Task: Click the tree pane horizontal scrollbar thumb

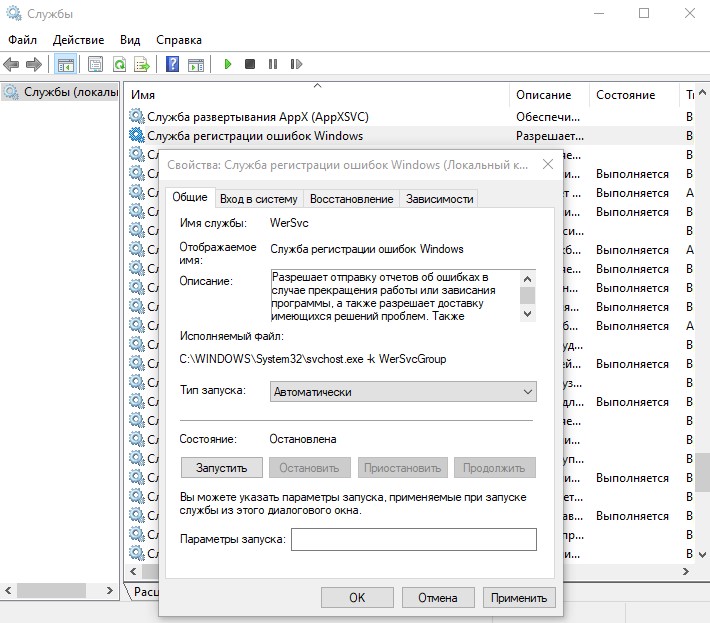Action: 51,590
